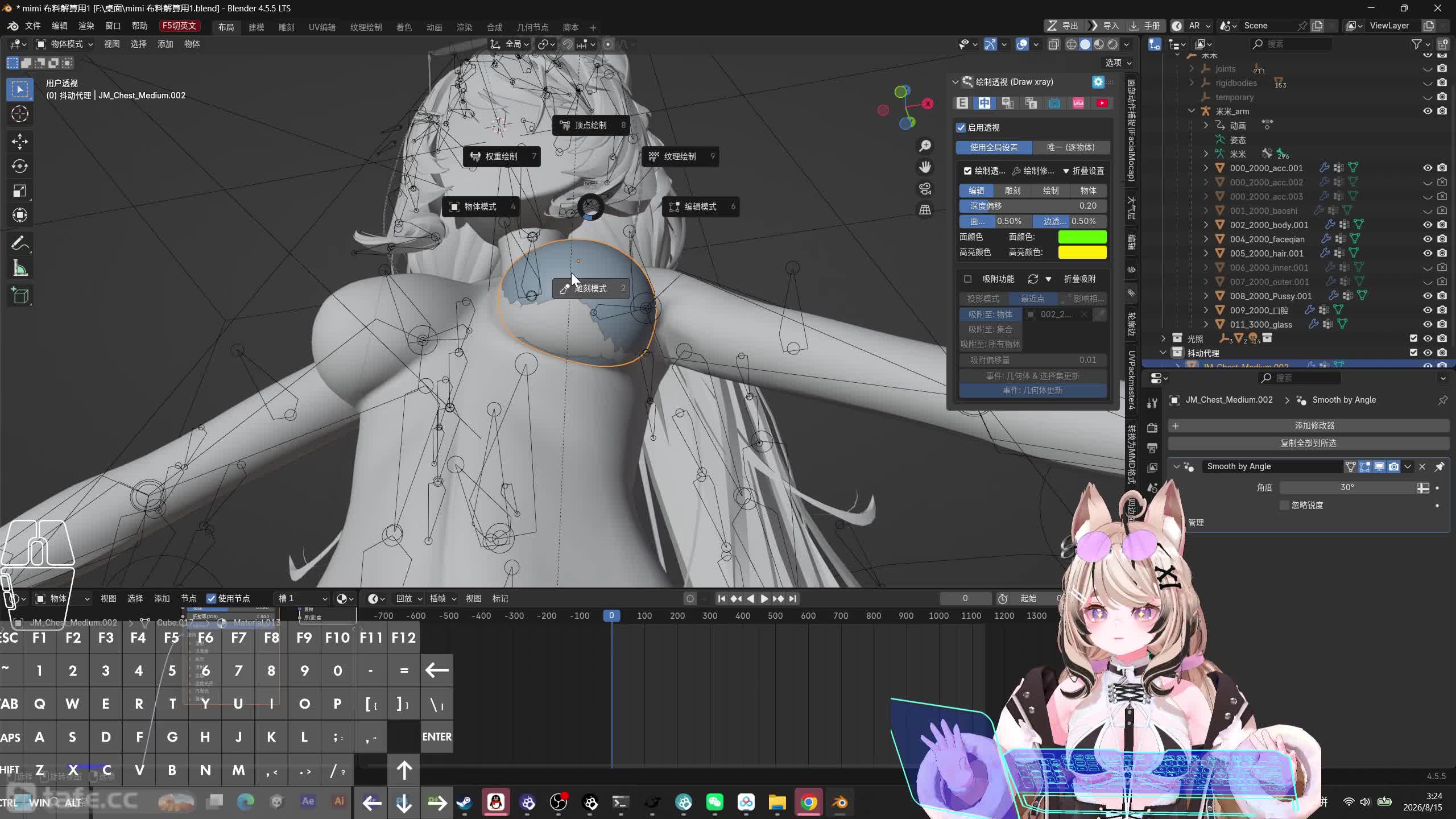The height and width of the screenshot is (819, 1456).
Task: Switch to solid viewport shading
Action: 1085,44
